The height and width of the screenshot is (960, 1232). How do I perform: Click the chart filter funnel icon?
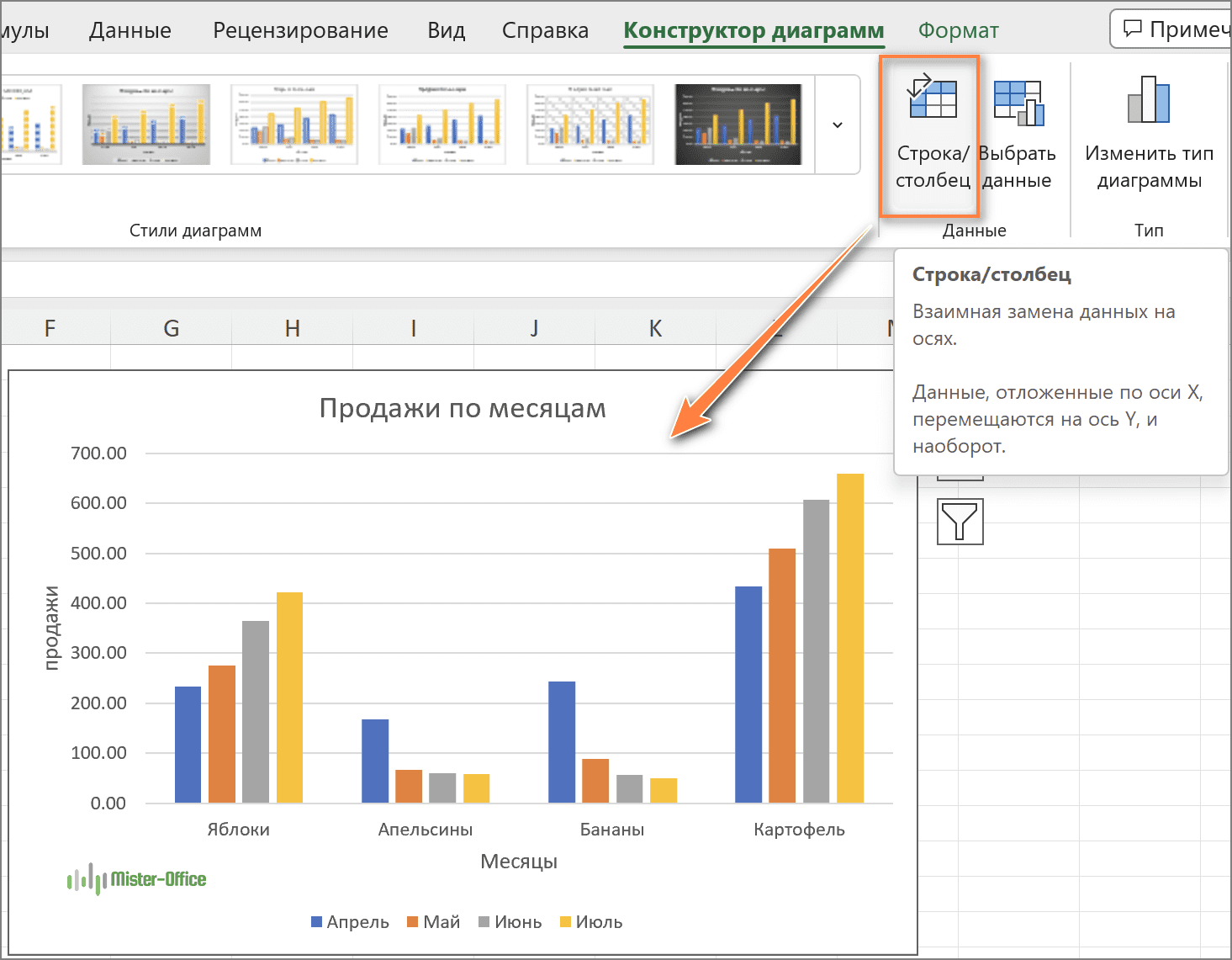pos(960,522)
